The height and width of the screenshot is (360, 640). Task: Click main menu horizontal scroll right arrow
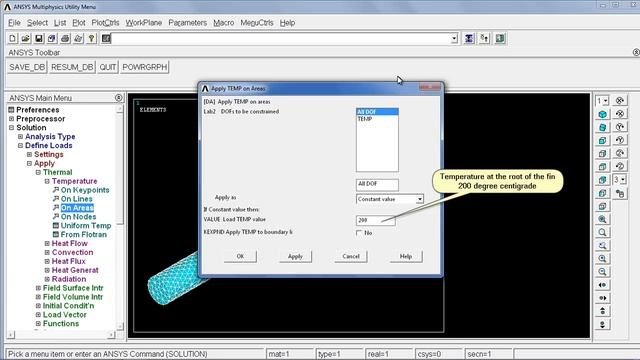click(x=111, y=335)
